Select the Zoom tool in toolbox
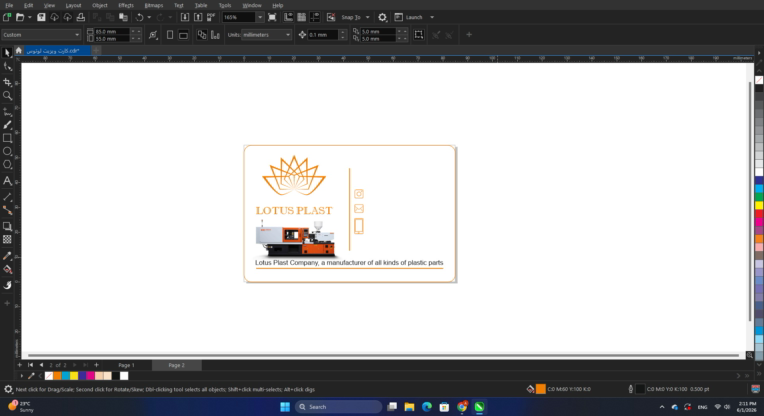The image size is (764, 416). [7, 95]
